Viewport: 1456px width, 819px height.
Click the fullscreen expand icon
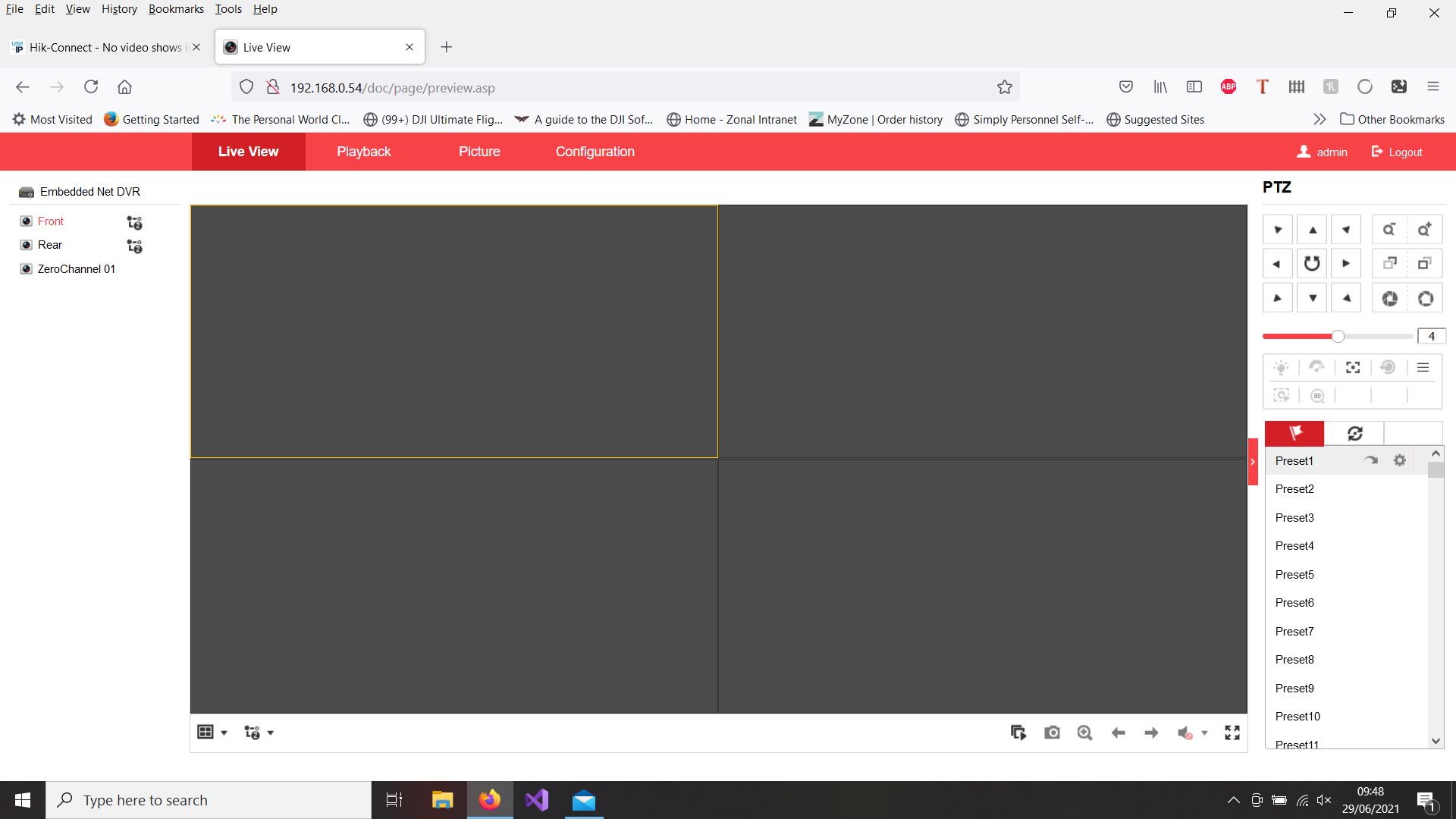pos(1232,732)
